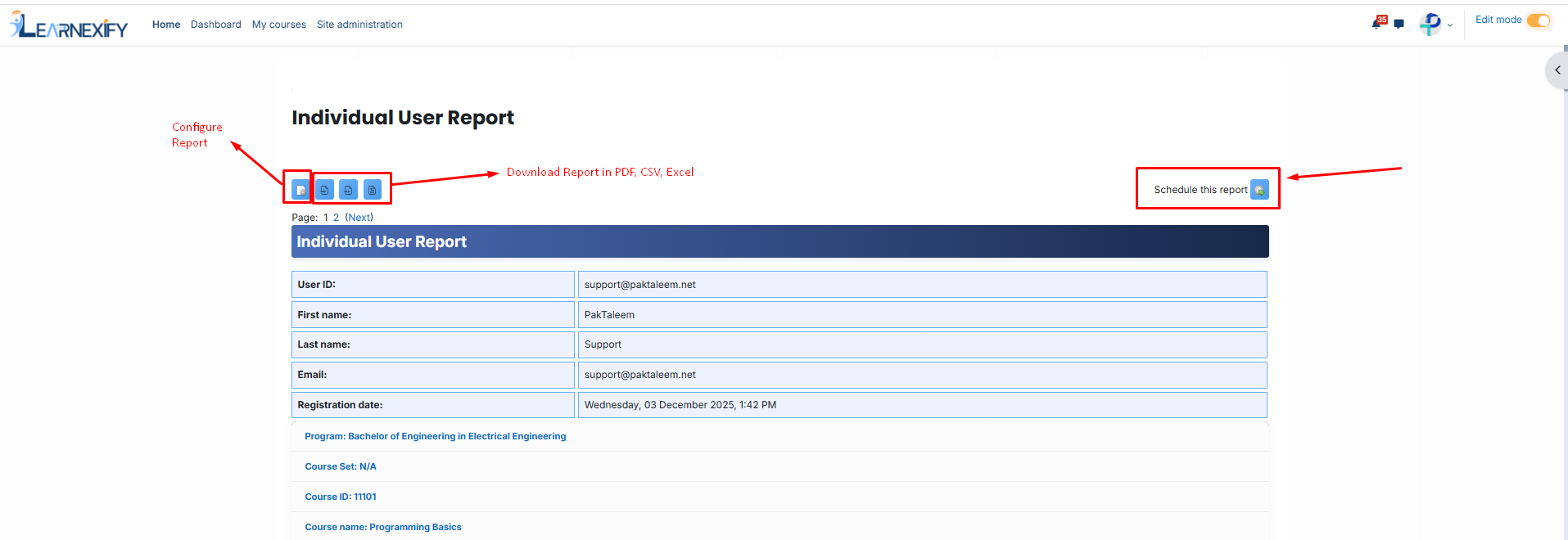The image size is (1568, 540).
Task: Click the Schedule this report icon
Action: click(x=1259, y=190)
